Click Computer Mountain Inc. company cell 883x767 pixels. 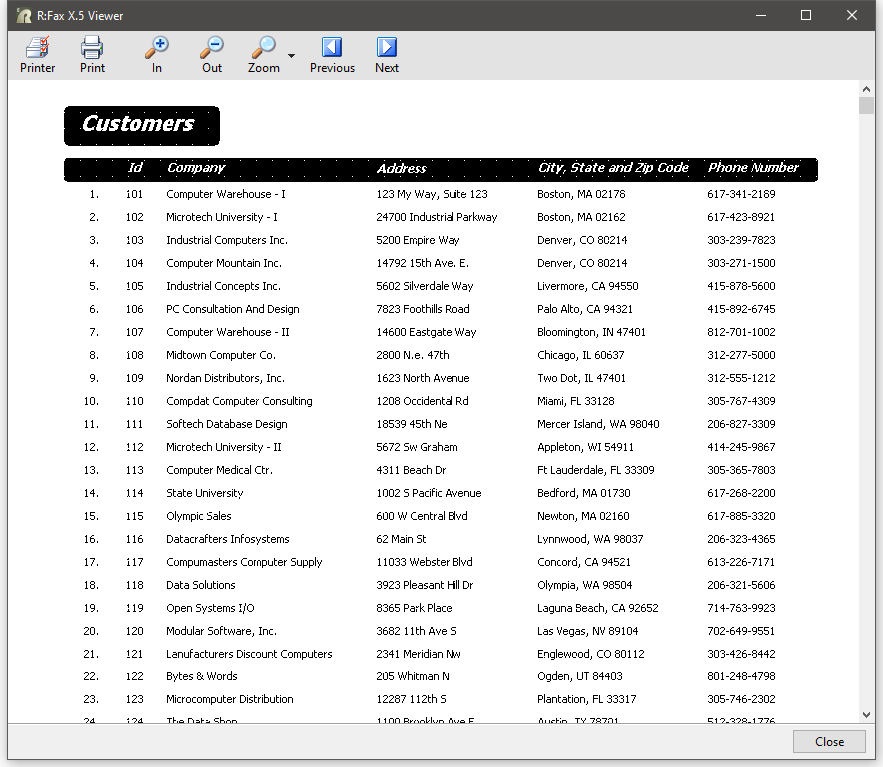tap(224, 264)
